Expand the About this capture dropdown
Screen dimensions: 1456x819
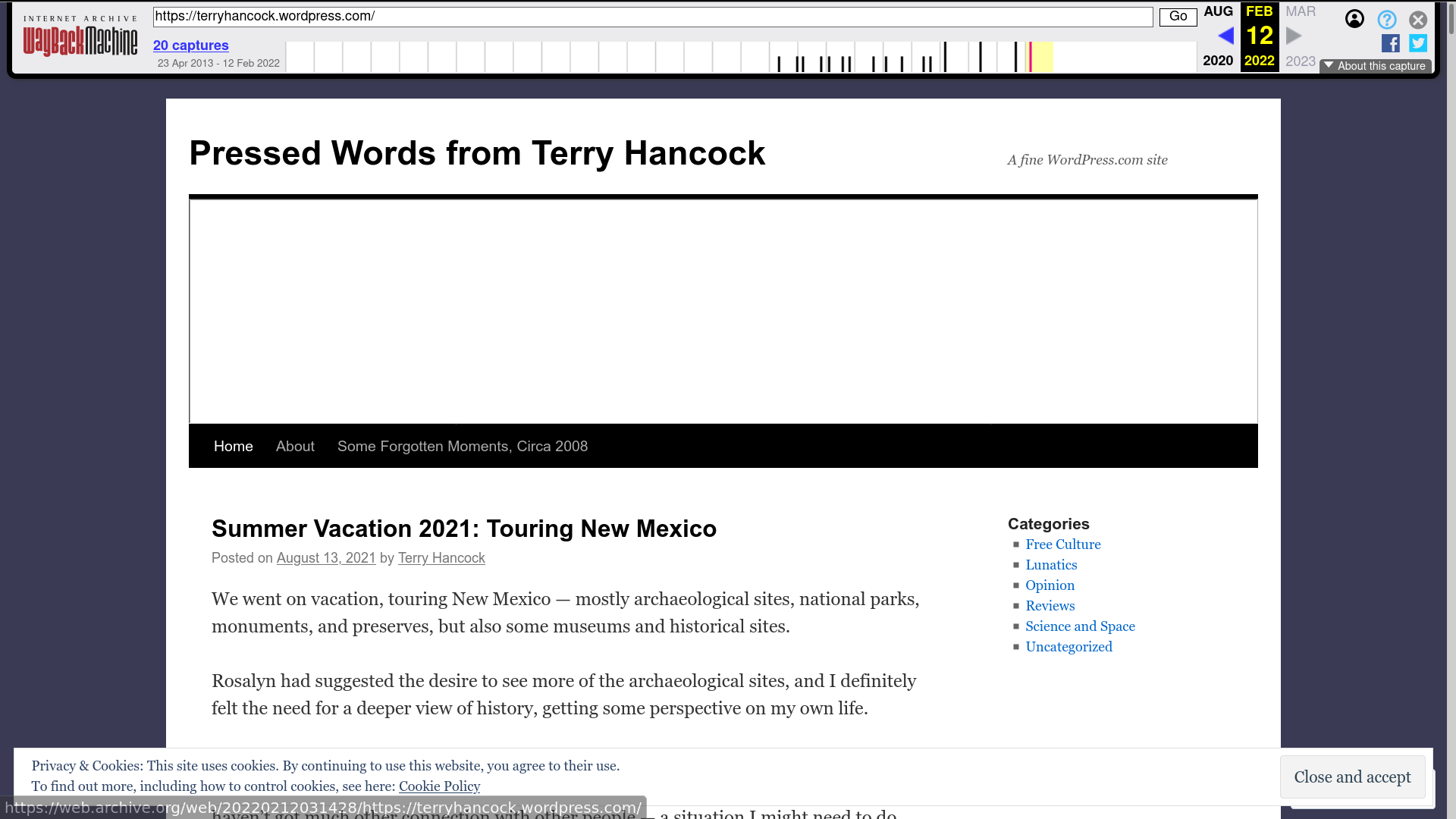click(x=1375, y=66)
